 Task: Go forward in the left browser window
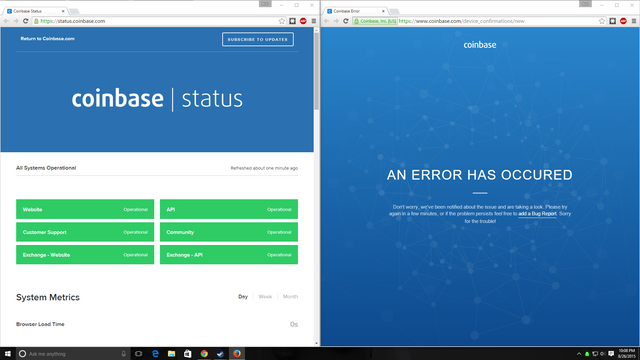pos(16,21)
